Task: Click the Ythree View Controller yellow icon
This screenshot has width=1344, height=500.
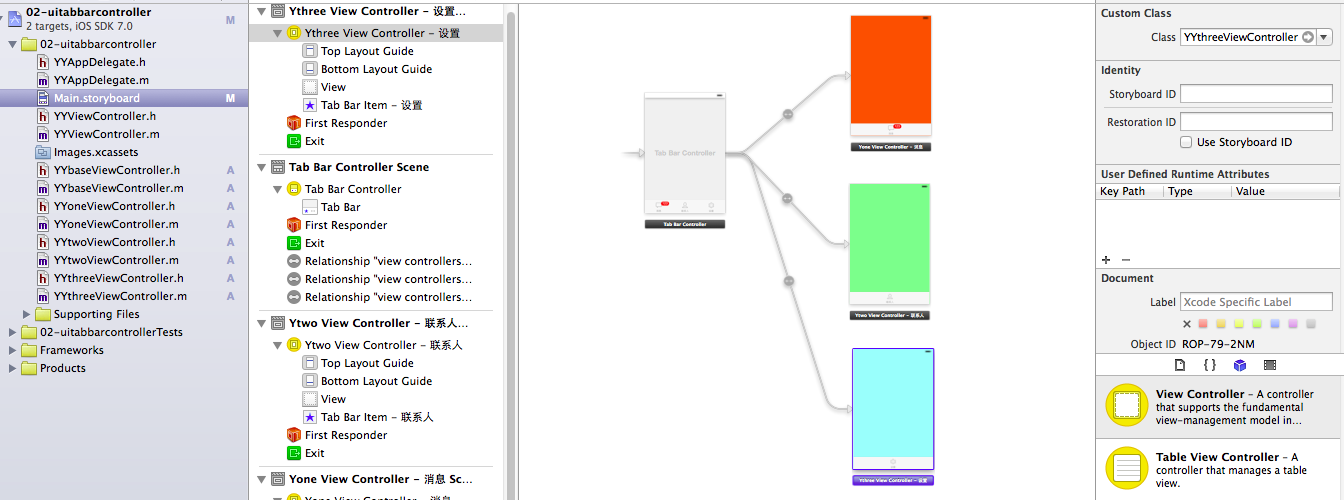Action: coord(294,33)
